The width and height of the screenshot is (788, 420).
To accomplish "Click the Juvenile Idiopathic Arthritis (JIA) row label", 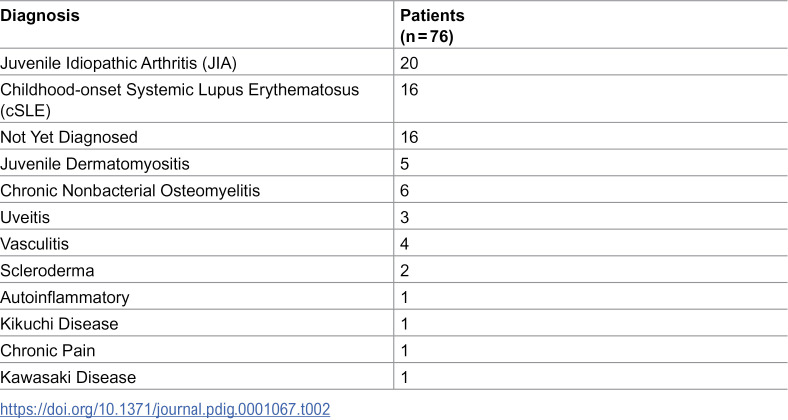I will point(118,63).
